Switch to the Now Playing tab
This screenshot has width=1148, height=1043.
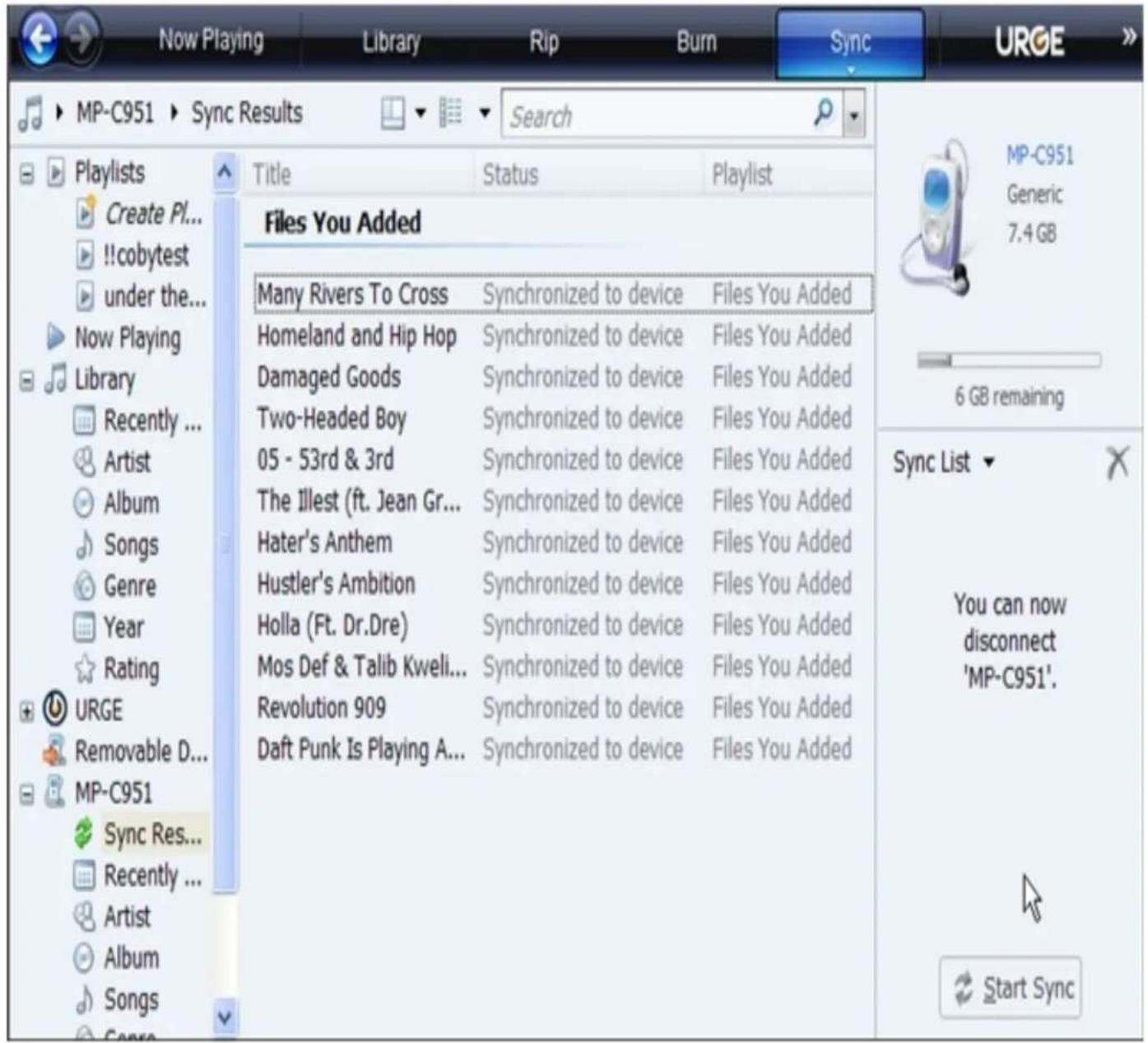pos(211,40)
